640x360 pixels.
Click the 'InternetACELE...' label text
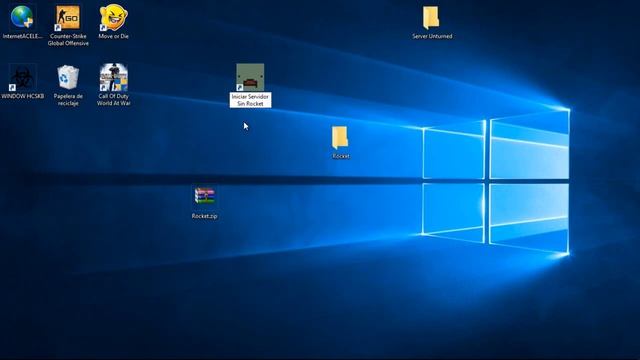(22, 36)
